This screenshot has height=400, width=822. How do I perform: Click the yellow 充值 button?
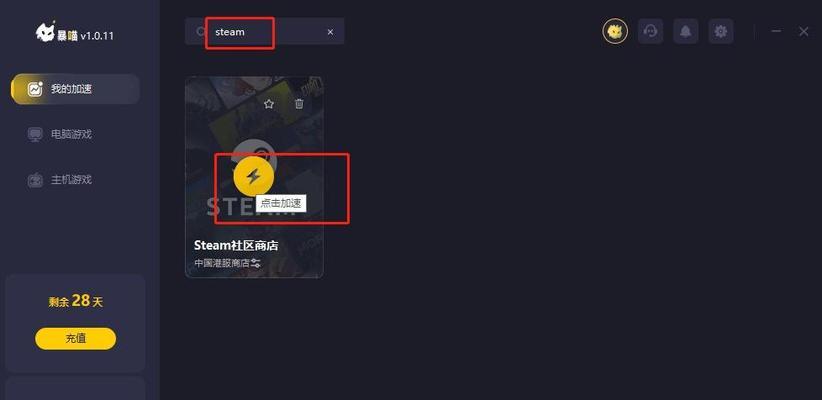click(75, 339)
